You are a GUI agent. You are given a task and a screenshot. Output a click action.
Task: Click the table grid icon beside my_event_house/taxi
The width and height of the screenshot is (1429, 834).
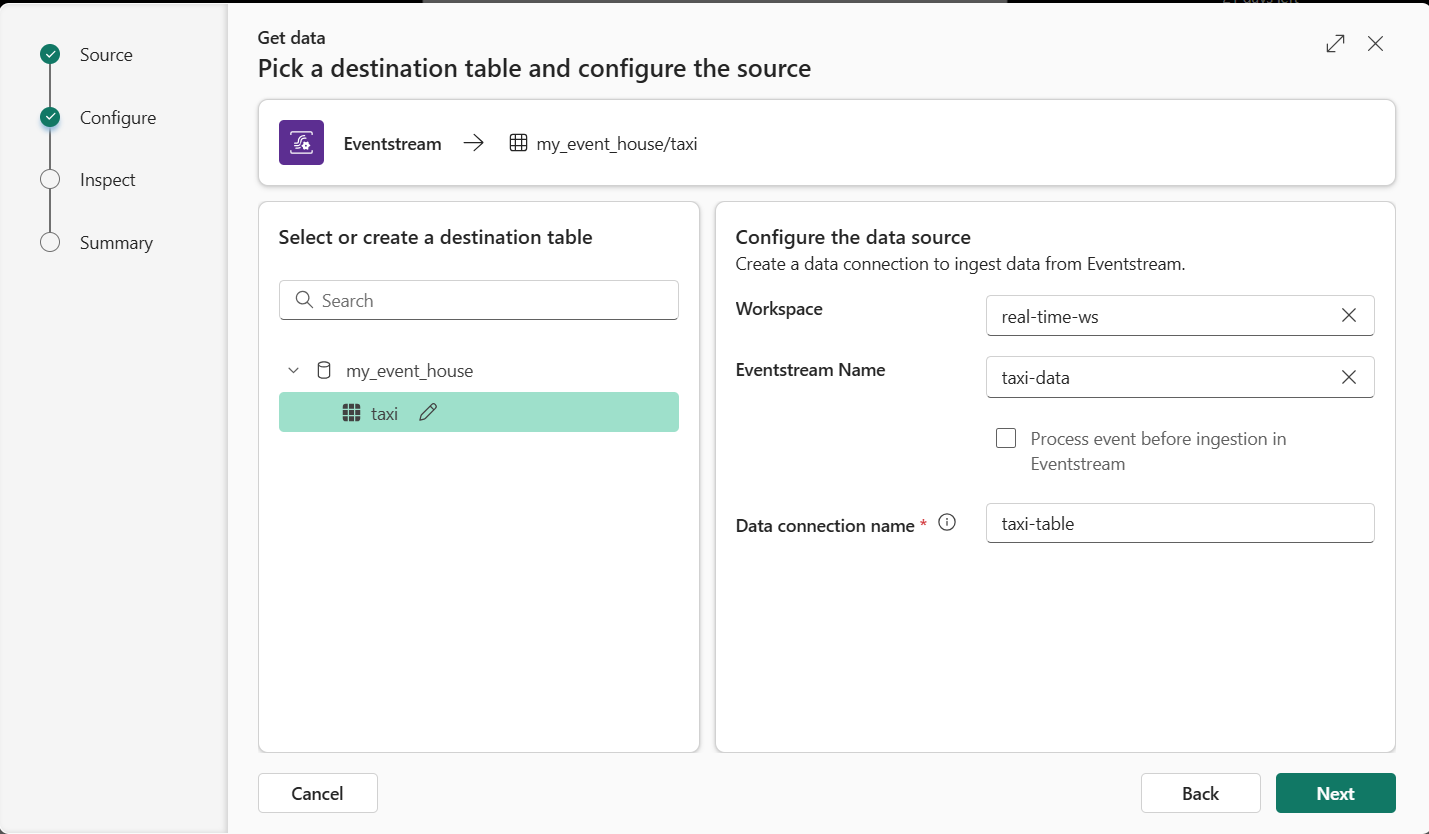click(518, 143)
